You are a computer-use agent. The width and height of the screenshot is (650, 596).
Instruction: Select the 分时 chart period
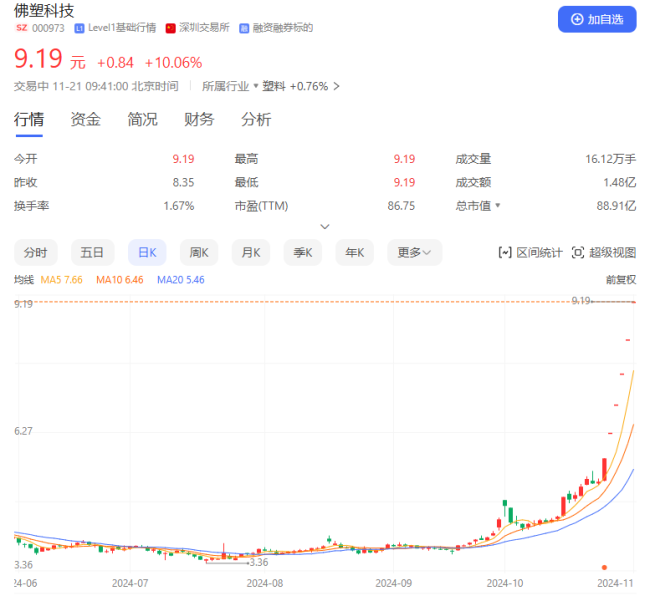click(x=36, y=252)
